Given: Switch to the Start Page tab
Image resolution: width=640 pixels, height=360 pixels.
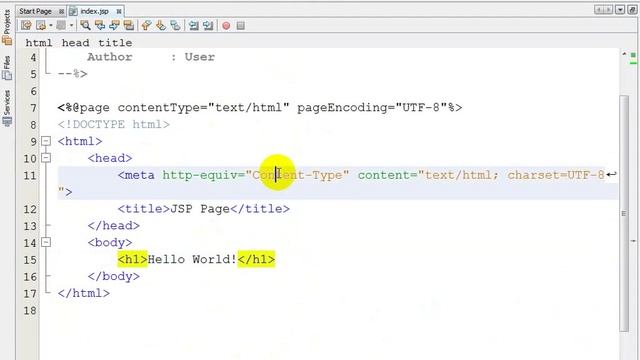Looking at the screenshot, I should click(36, 11).
